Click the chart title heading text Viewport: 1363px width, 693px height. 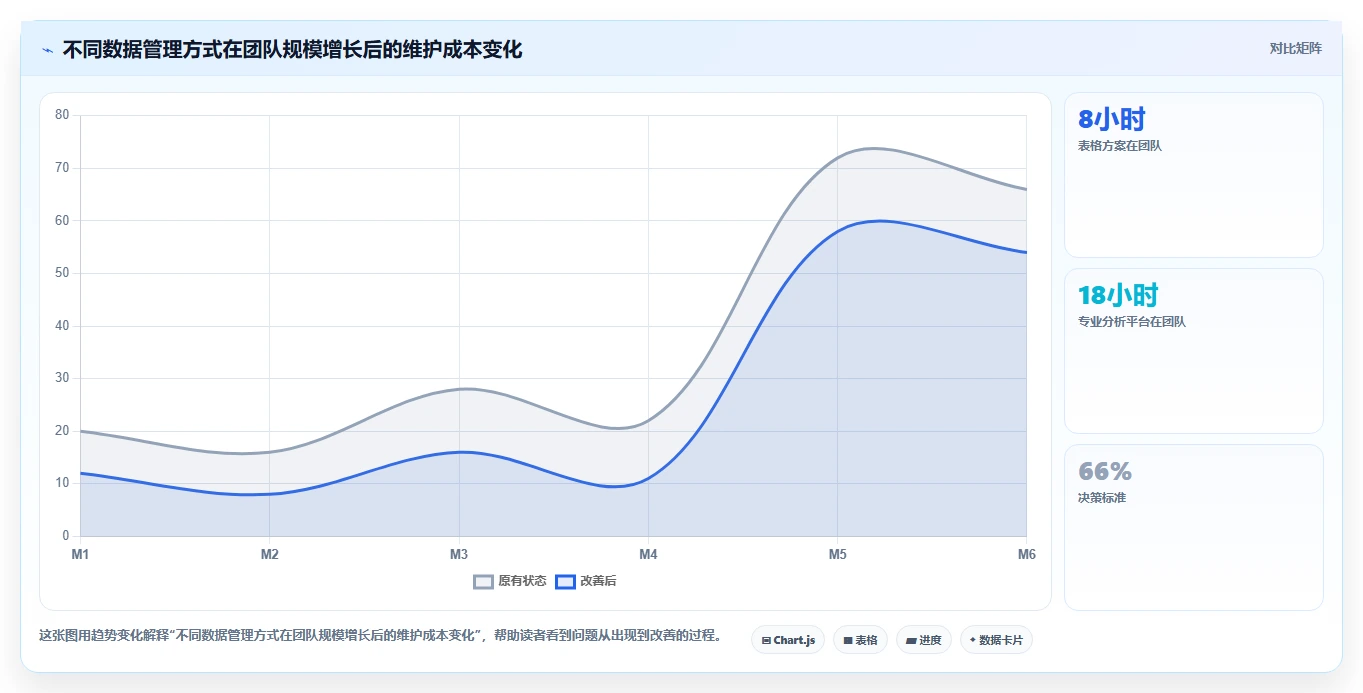(292, 49)
